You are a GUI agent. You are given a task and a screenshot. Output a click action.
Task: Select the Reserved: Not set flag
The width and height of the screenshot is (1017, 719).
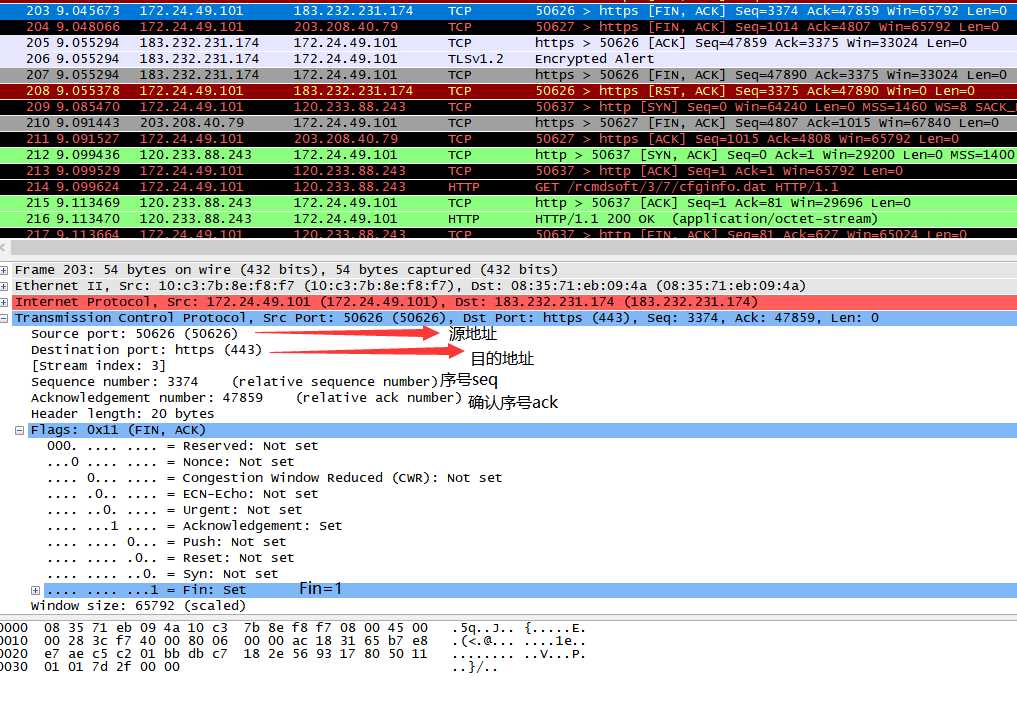[182, 446]
